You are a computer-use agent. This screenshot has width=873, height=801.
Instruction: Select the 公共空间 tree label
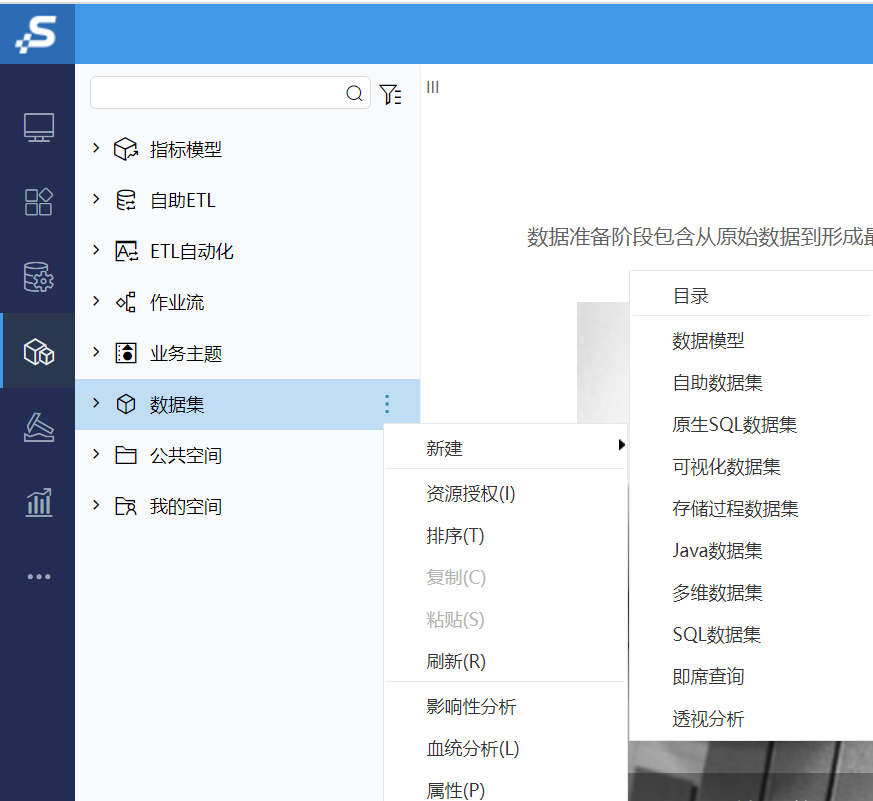point(185,455)
